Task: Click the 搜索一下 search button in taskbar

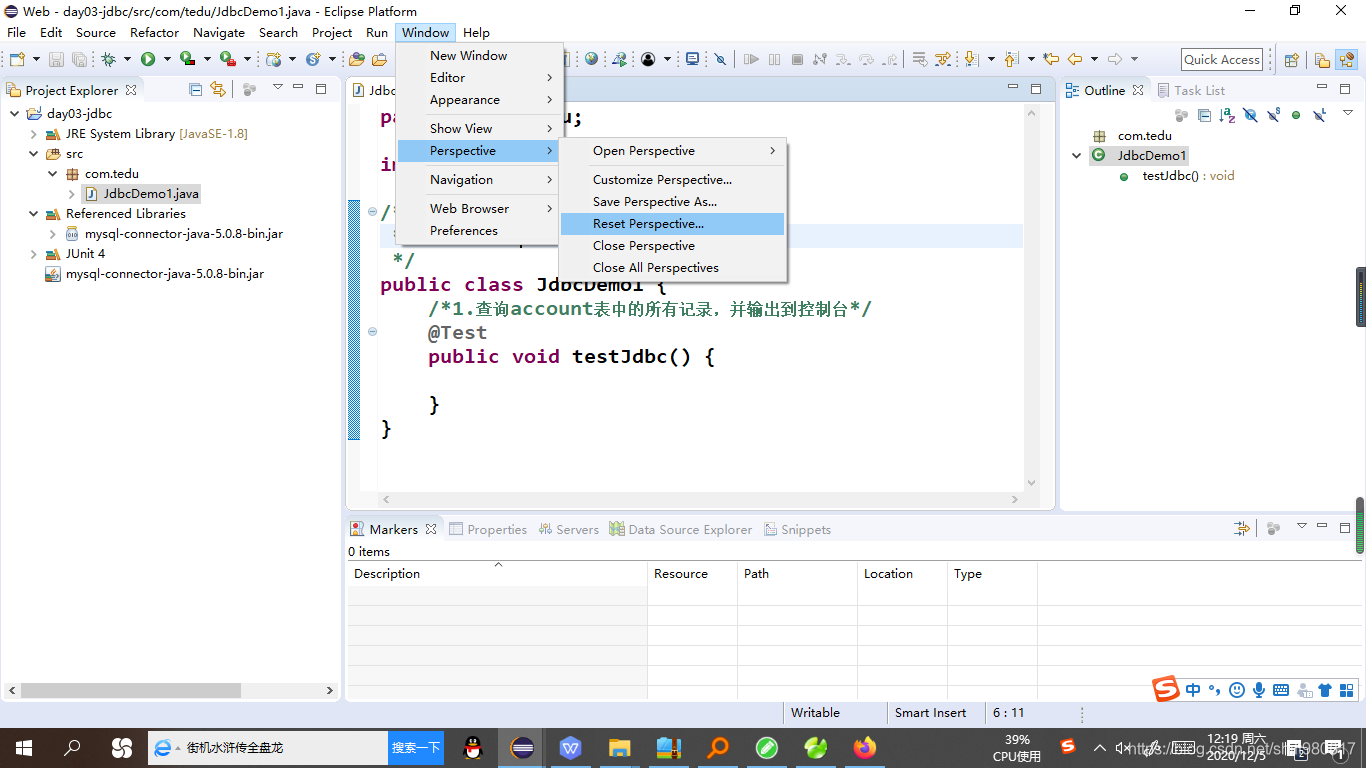Action: pos(416,747)
